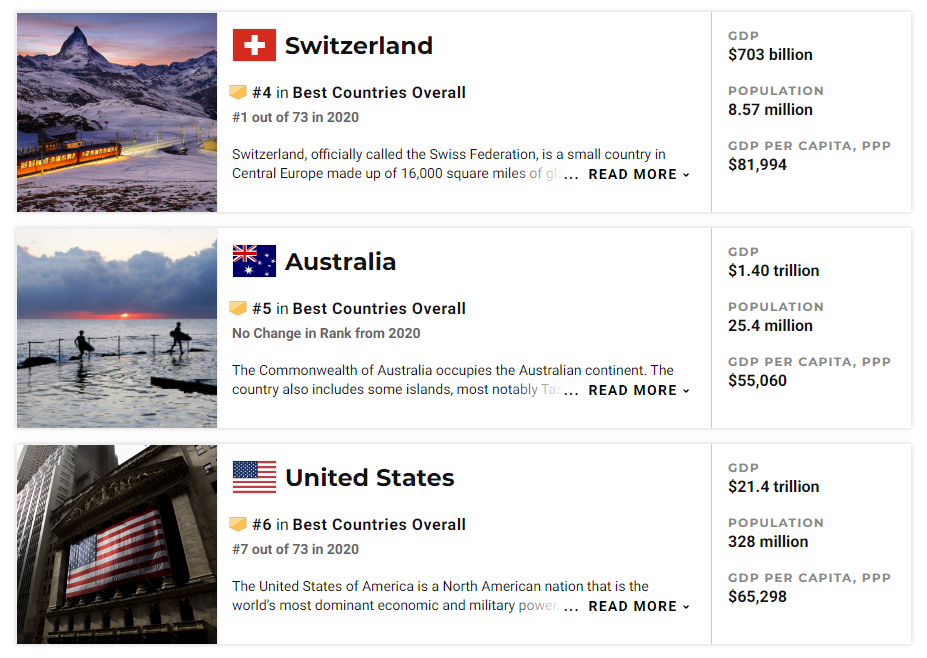Click the Australia flag icon
The width and height of the screenshot is (927, 658).
[x=254, y=261]
